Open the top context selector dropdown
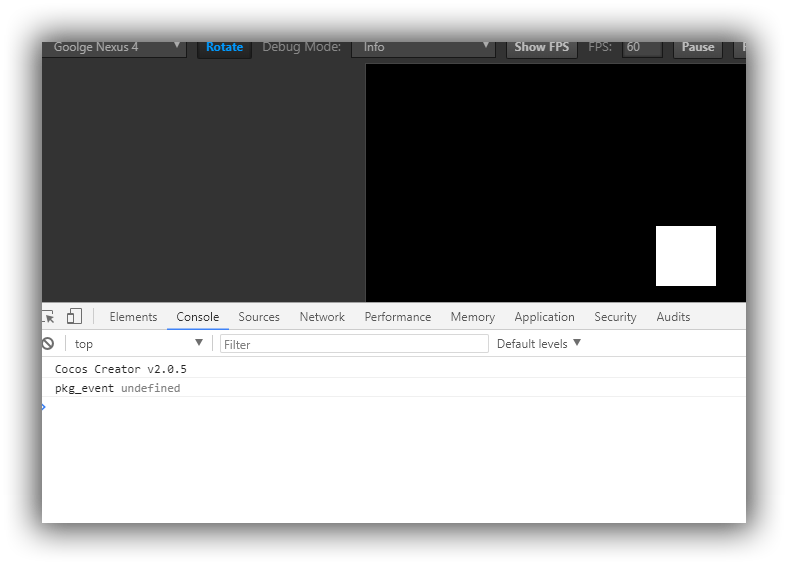Image resolution: width=788 pixels, height=565 pixels. (x=139, y=344)
